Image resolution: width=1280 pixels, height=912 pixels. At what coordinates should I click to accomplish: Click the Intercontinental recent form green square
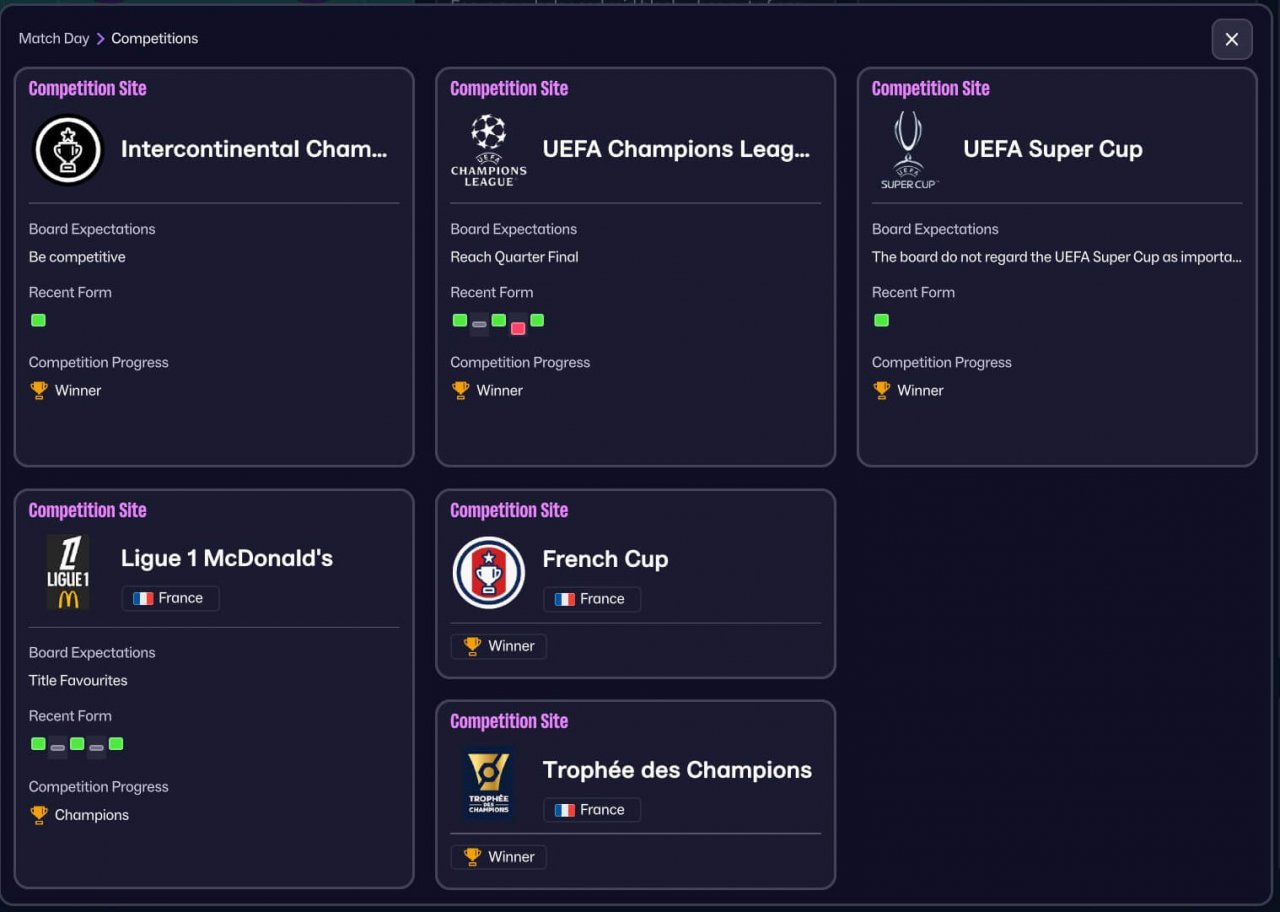click(x=38, y=321)
